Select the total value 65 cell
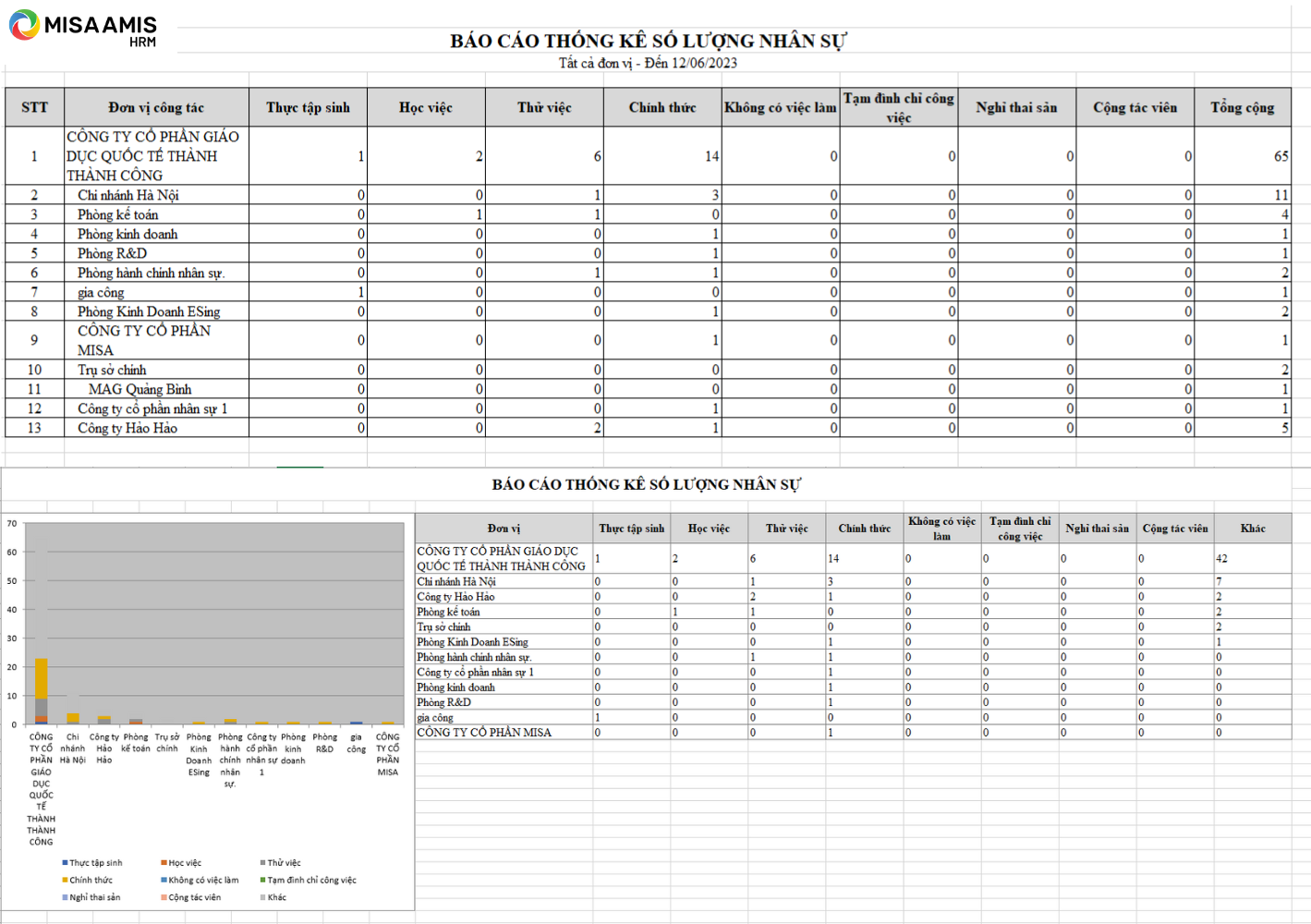The width and height of the screenshot is (1311, 924). (x=1280, y=156)
